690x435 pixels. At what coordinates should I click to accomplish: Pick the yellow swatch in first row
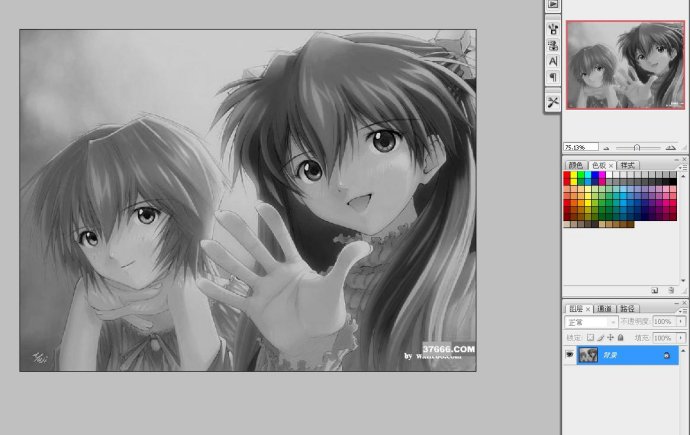[x=574, y=175]
